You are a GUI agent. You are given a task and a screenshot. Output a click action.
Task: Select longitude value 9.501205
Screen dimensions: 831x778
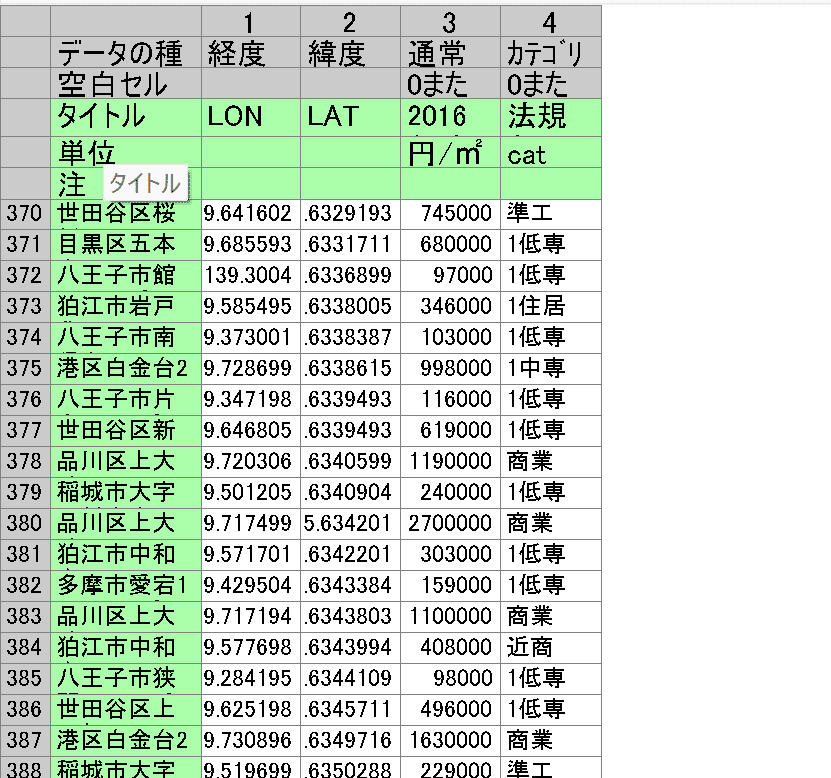251,493
